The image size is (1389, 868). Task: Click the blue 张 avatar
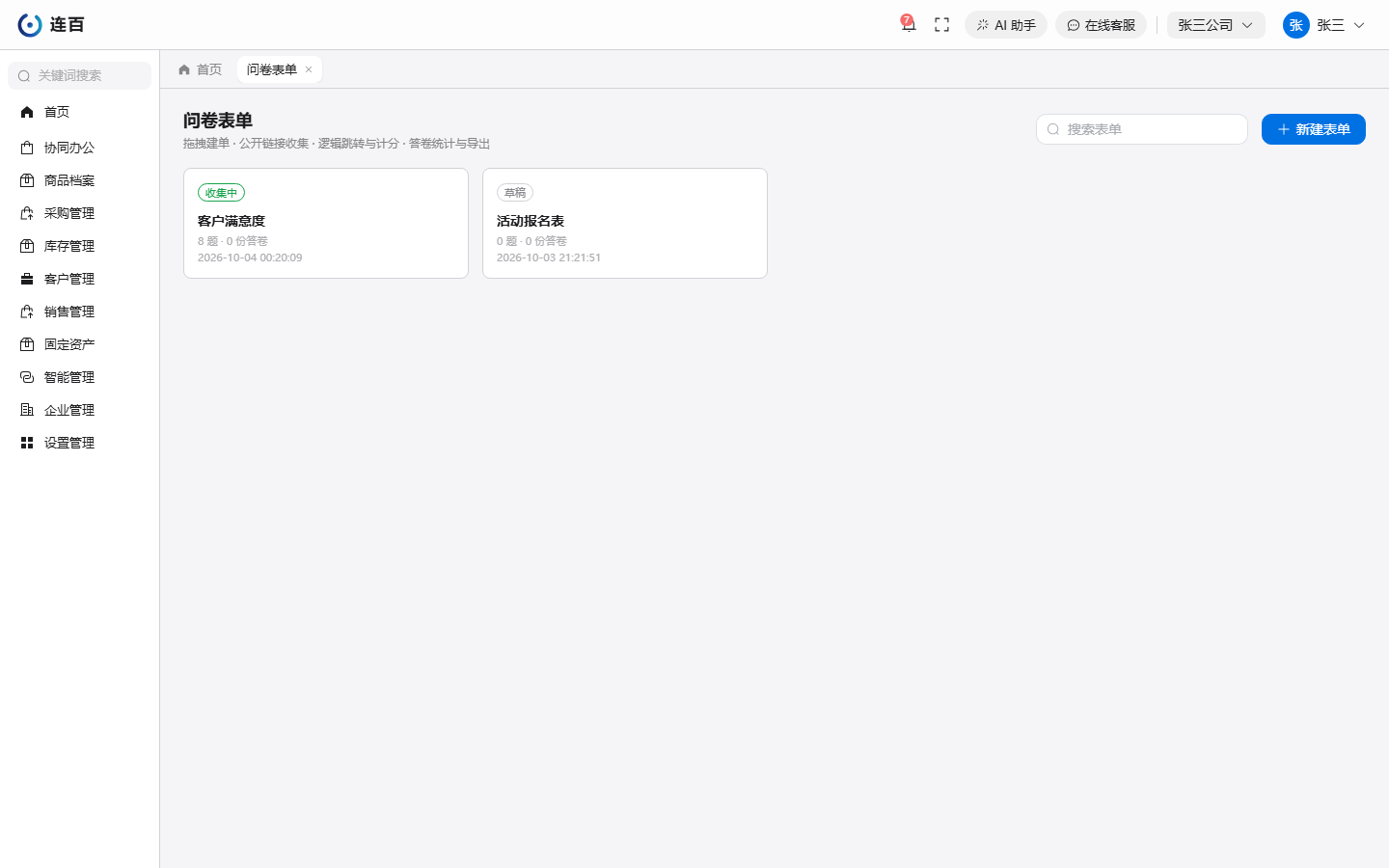tap(1295, 25)
